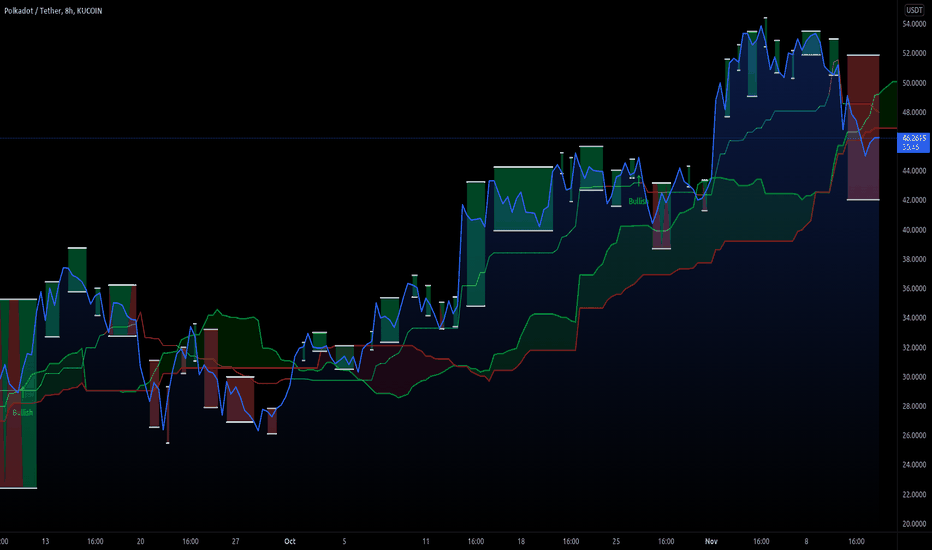Screen dimensions: 932x550
Task: Click the 48.0000 price axis label
Action: pyautogui.click(x=914, y=112)
